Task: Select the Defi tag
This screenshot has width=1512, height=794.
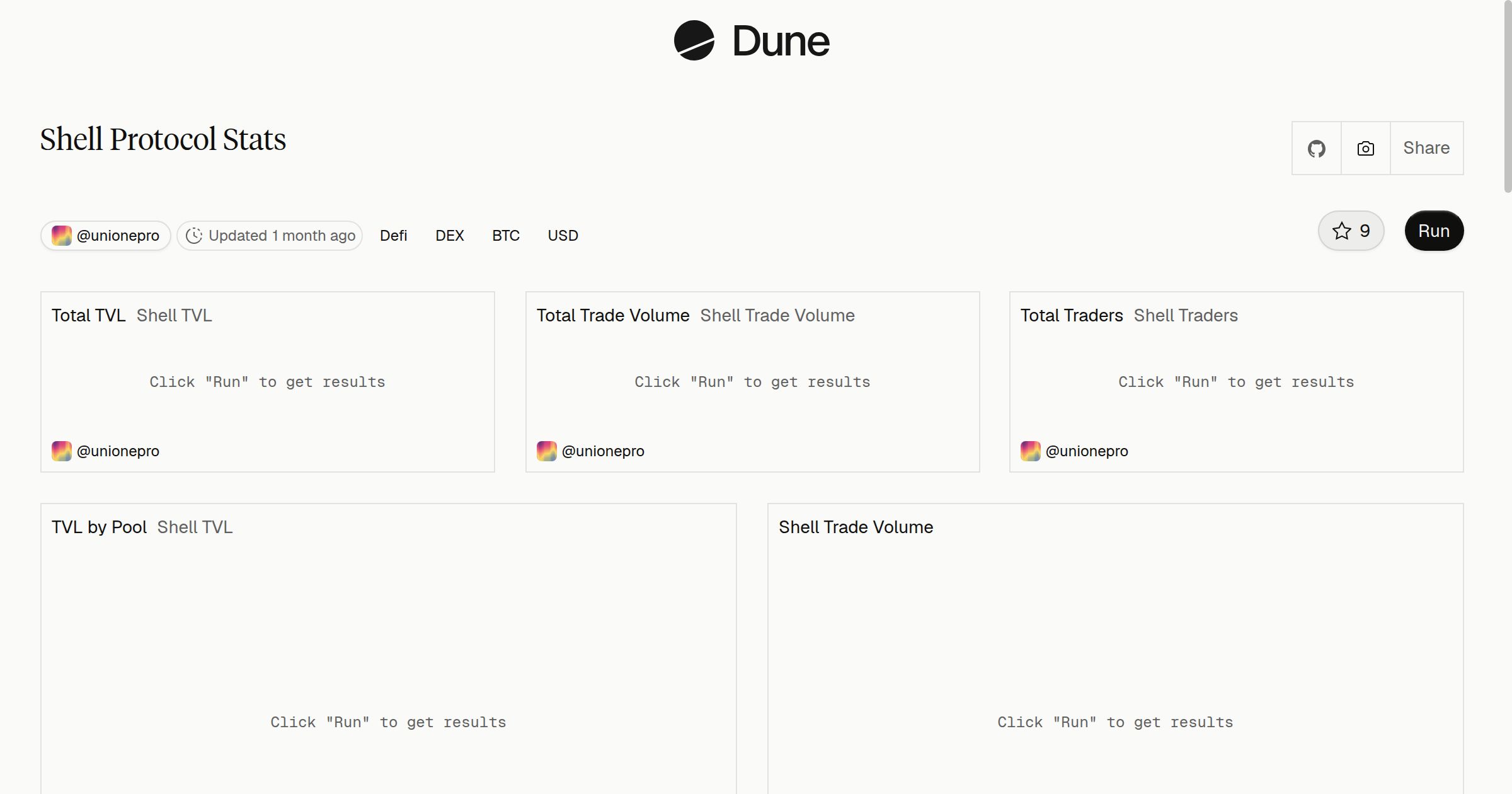Action: (394, 236)
